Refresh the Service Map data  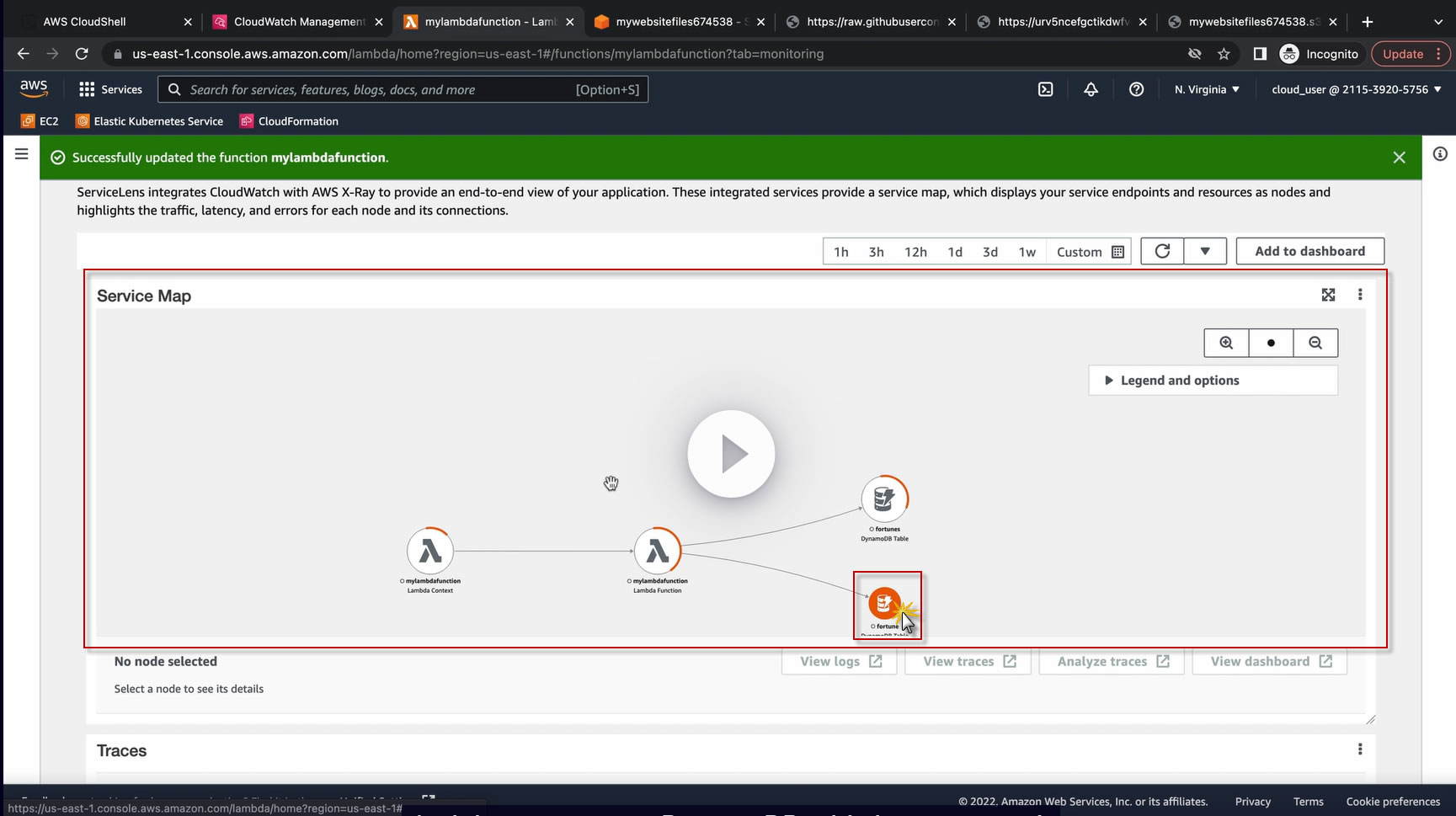coord(1162,251)
